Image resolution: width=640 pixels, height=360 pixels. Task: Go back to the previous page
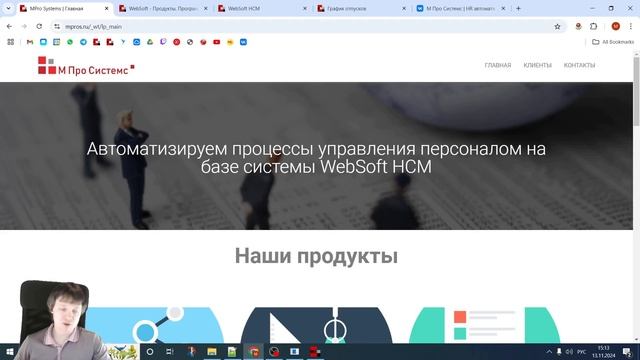9,27
